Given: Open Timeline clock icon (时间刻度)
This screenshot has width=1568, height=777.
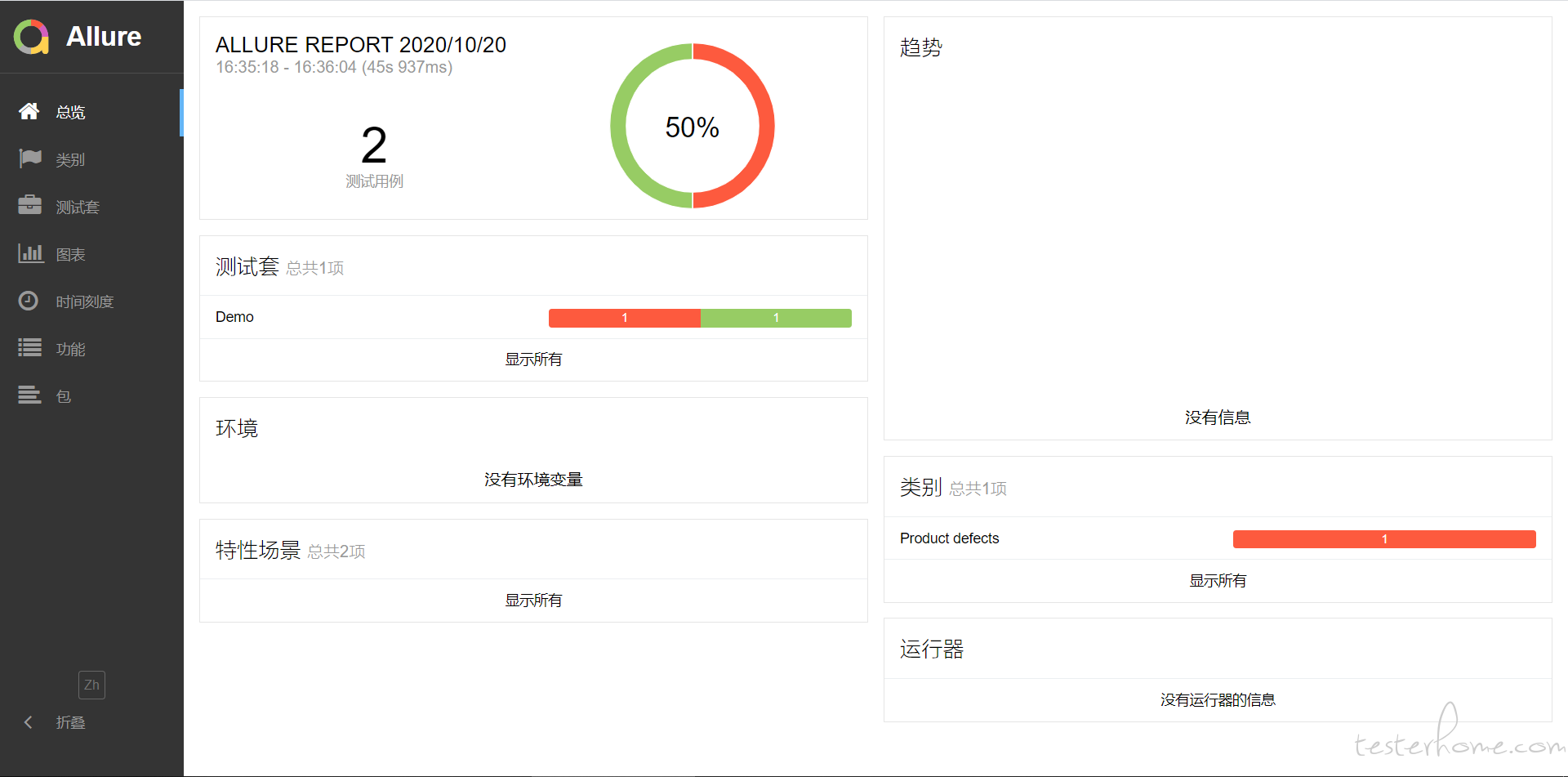Looking at the screenshot, I should coord(29,301).
